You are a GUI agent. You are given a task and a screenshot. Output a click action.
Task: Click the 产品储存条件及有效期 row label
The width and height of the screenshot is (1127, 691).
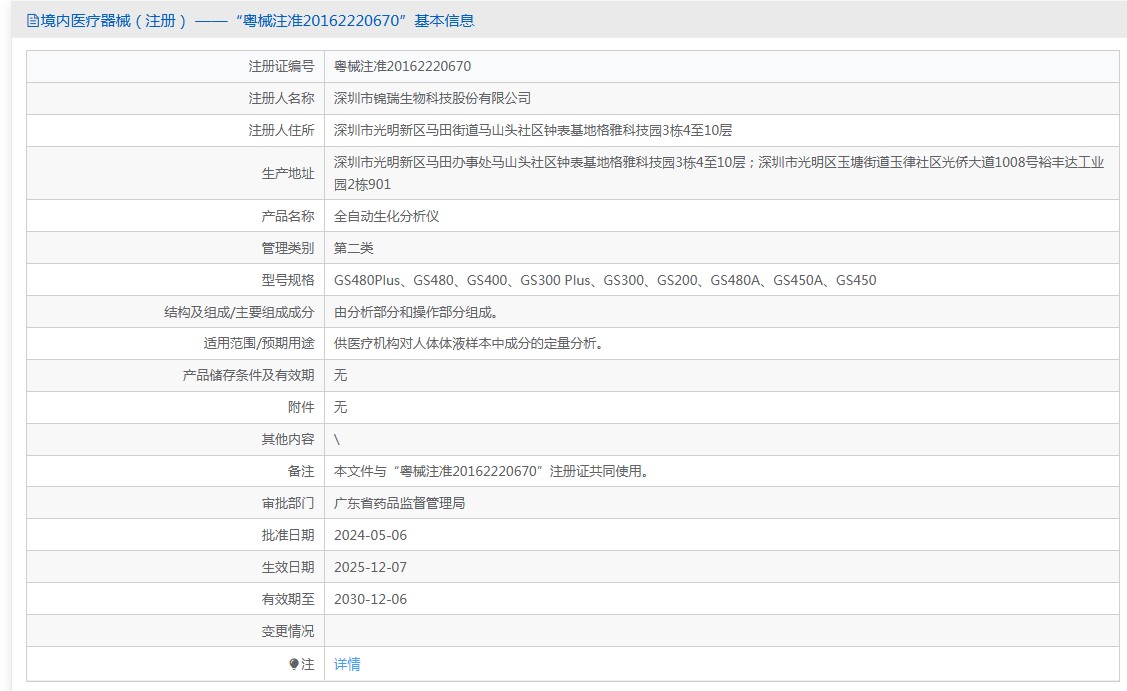(248, 376)
